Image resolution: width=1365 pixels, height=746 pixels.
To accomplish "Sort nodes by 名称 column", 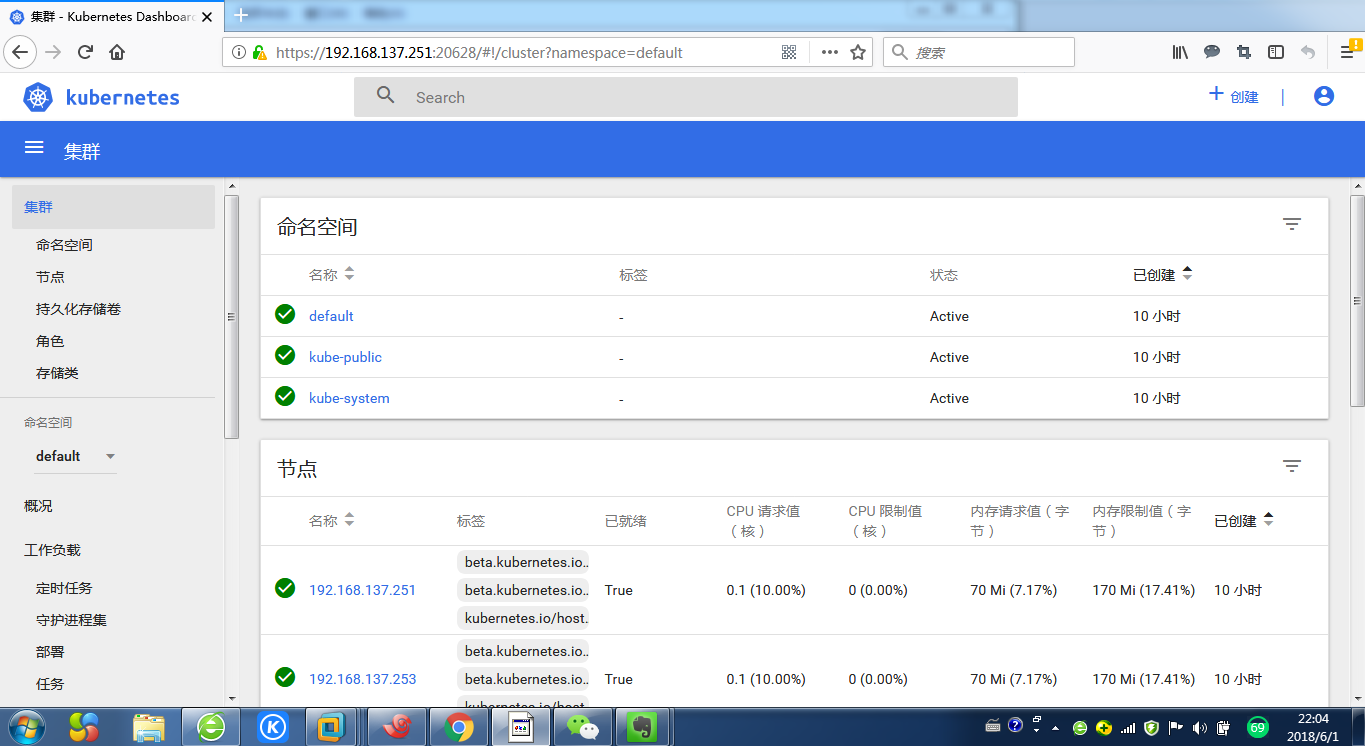I will pyautogui.click(x=332, y=521).
